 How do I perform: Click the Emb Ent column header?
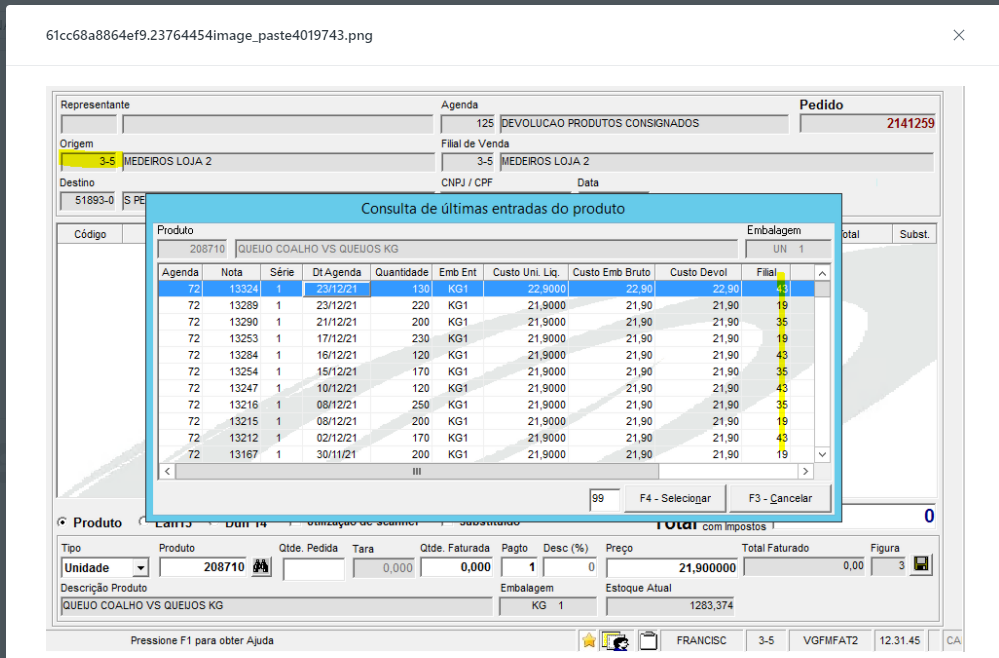pyautogui.click(x=457, y=272)
